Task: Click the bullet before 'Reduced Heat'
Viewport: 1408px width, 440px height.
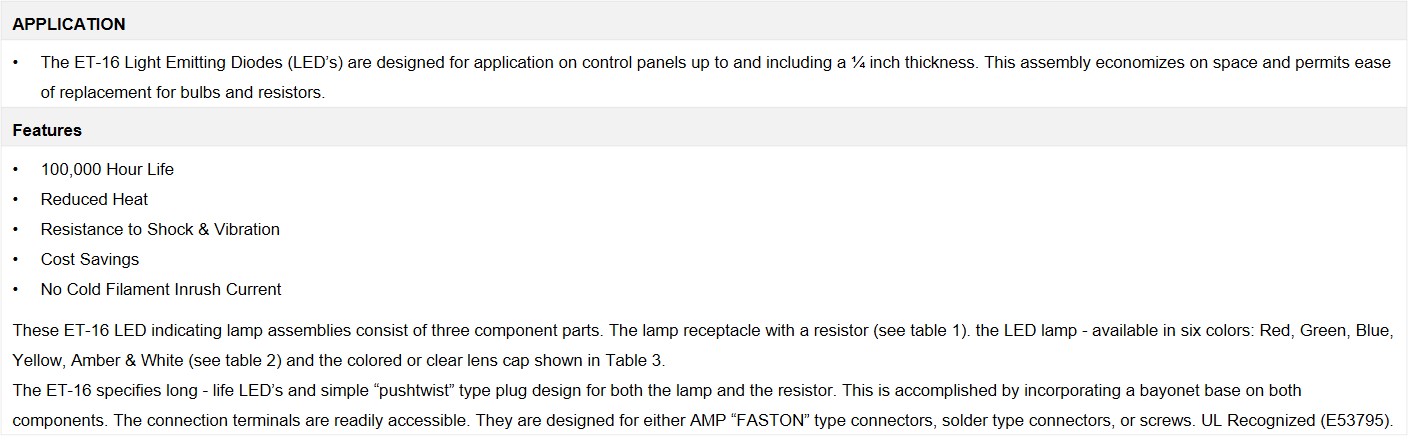Action: pos(16,199)
